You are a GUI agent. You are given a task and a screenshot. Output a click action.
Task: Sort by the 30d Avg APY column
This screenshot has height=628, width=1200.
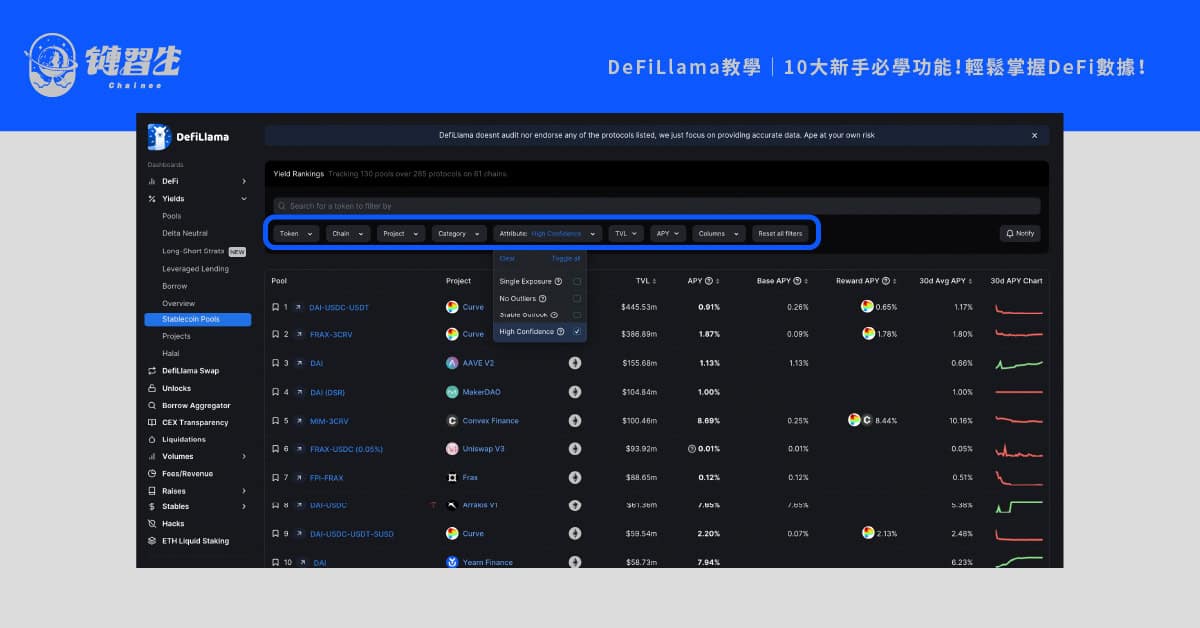coord(946,281)
